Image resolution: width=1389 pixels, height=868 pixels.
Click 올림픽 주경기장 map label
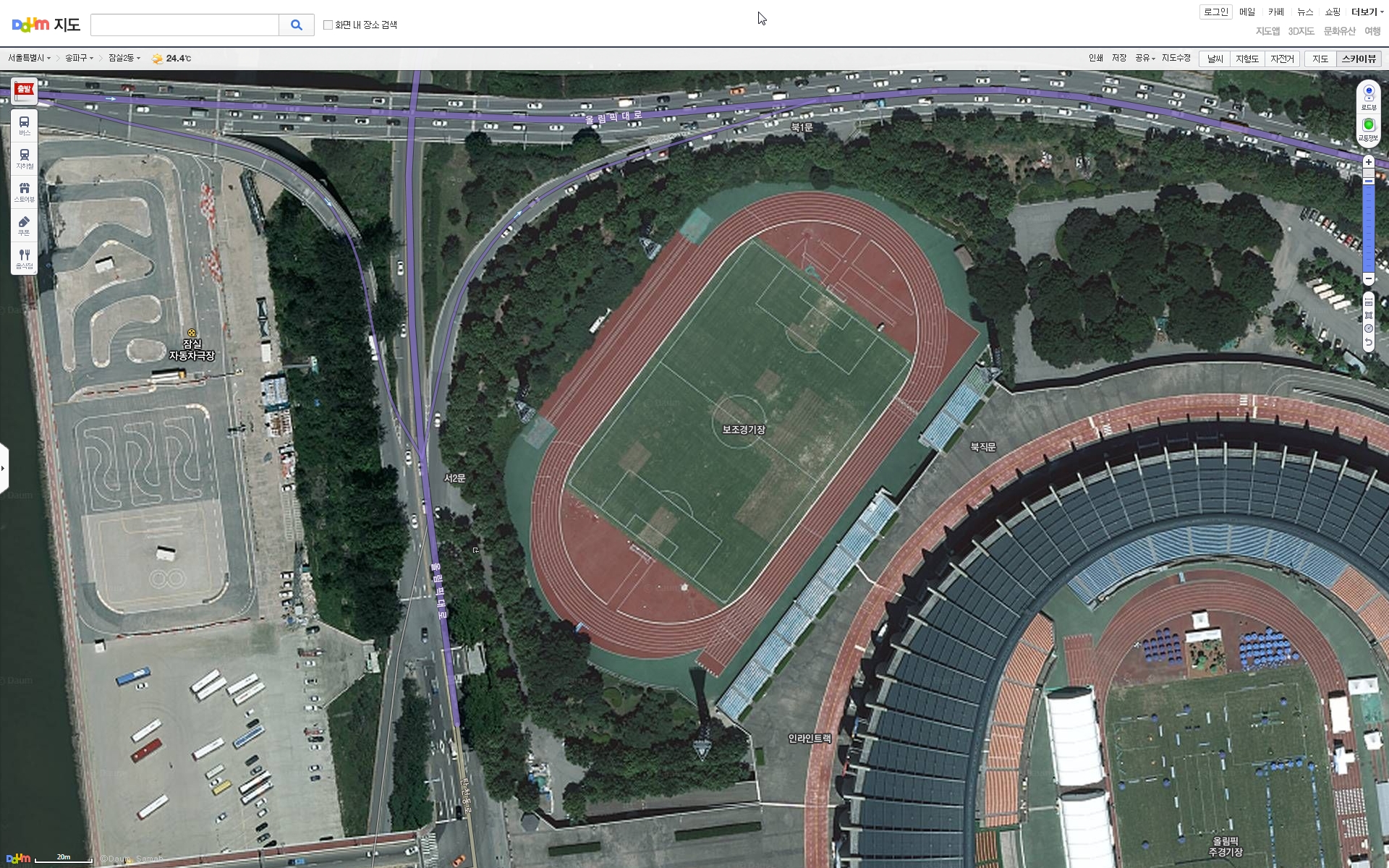click(x=1226, y=847)
